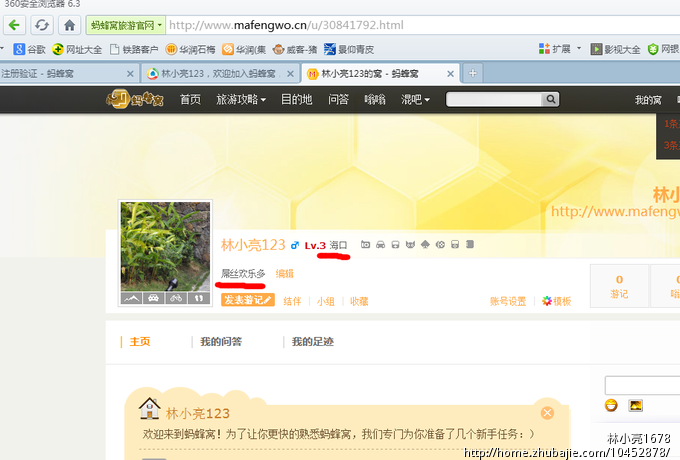680x460 pixels.
Task: Open the 影视大全 toolbar item
Action: (x=615, y=49)
